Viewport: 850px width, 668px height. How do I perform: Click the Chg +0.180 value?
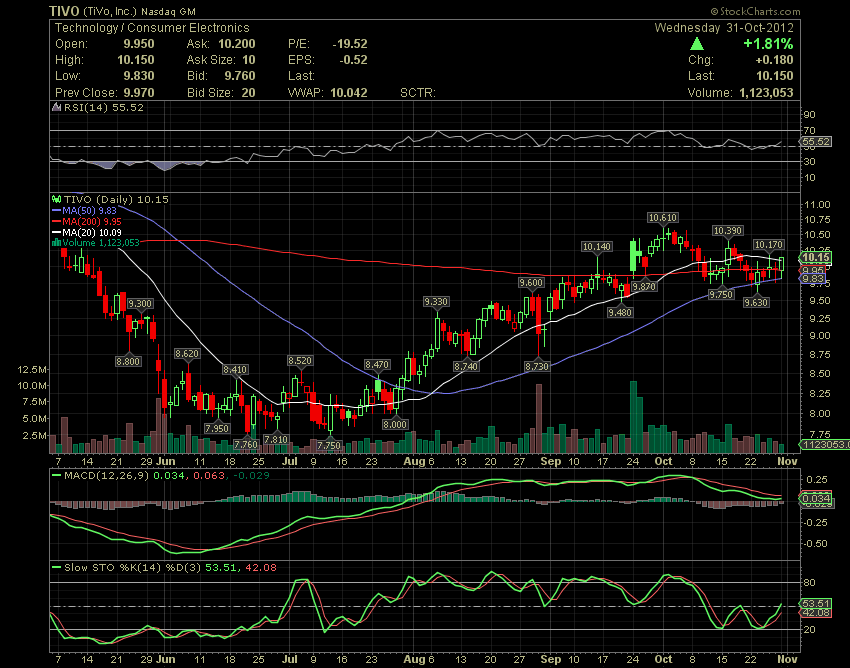[x=774, y=60]
